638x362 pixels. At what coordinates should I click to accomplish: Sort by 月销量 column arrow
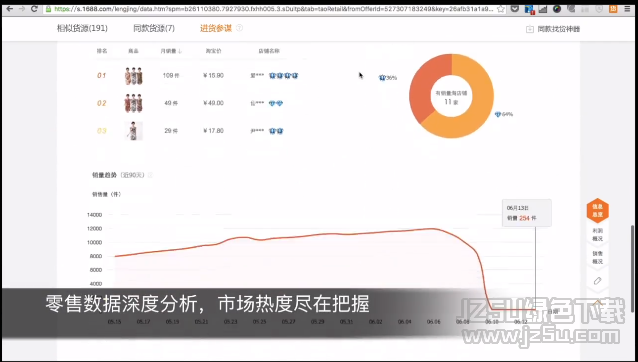tap(180, 51)
